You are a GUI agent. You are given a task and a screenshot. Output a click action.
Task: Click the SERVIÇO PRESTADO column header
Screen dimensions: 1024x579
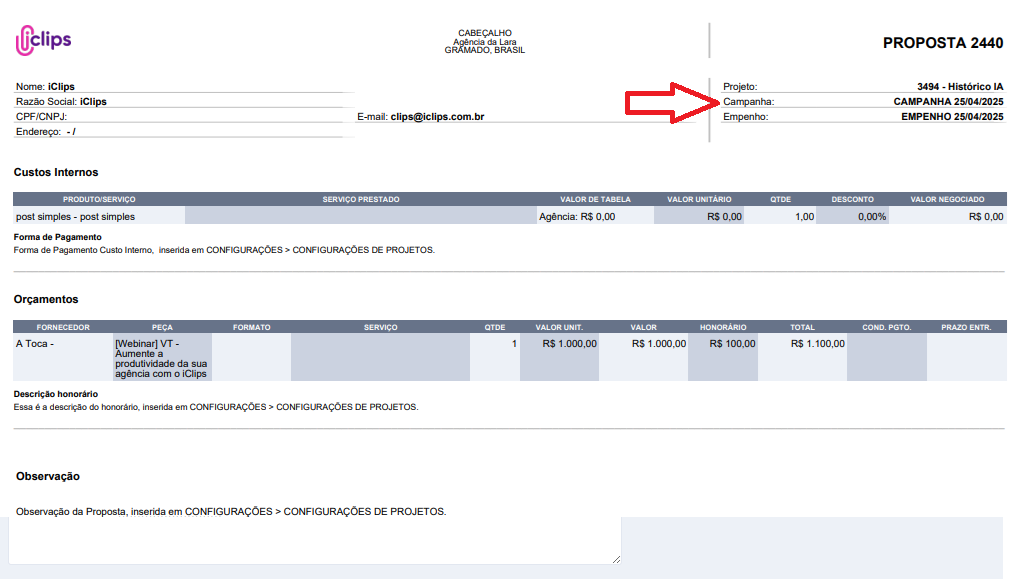(x=360, y=200)
